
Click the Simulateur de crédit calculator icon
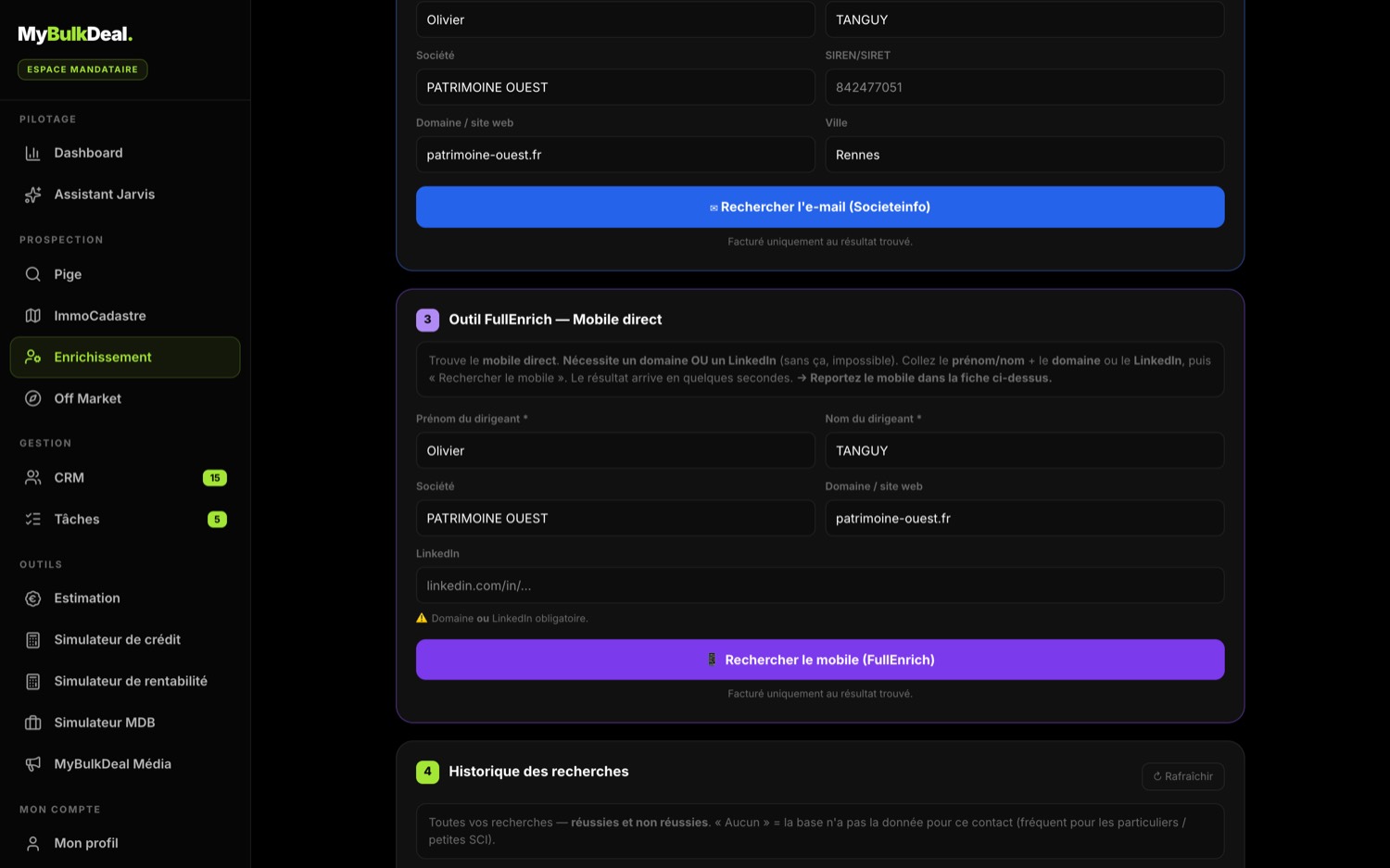tap(32, 640)
